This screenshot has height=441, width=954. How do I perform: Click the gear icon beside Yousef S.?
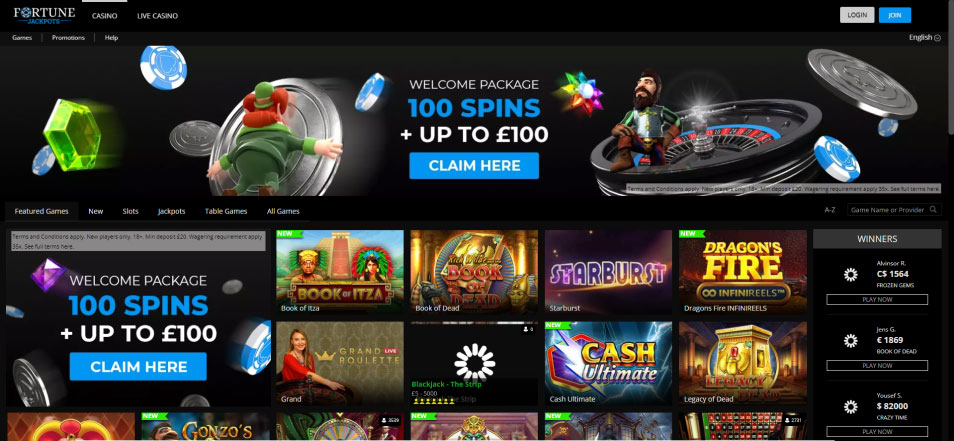click(850, 406)
